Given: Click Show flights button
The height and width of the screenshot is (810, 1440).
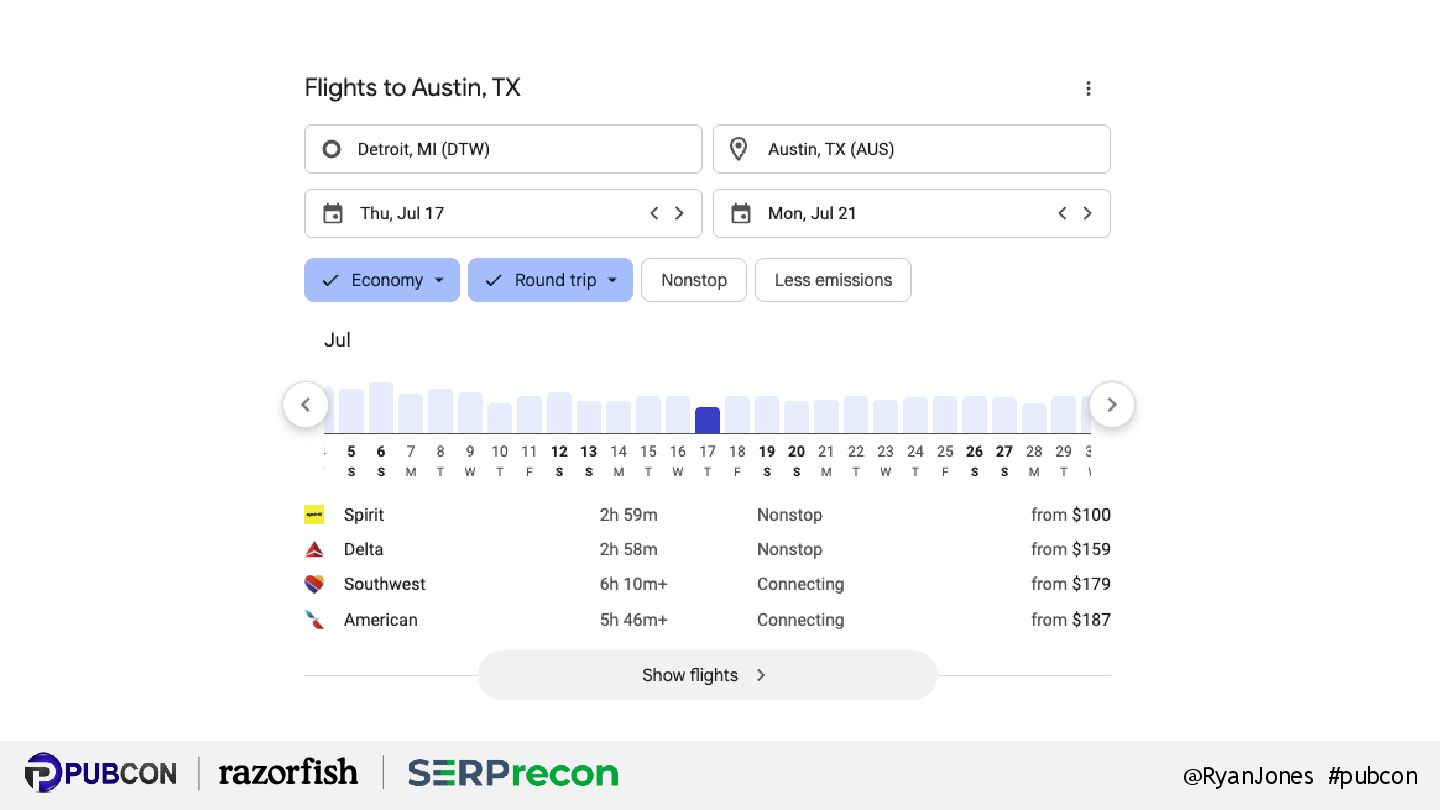Looking at the screenshot, I should [707, 675].
